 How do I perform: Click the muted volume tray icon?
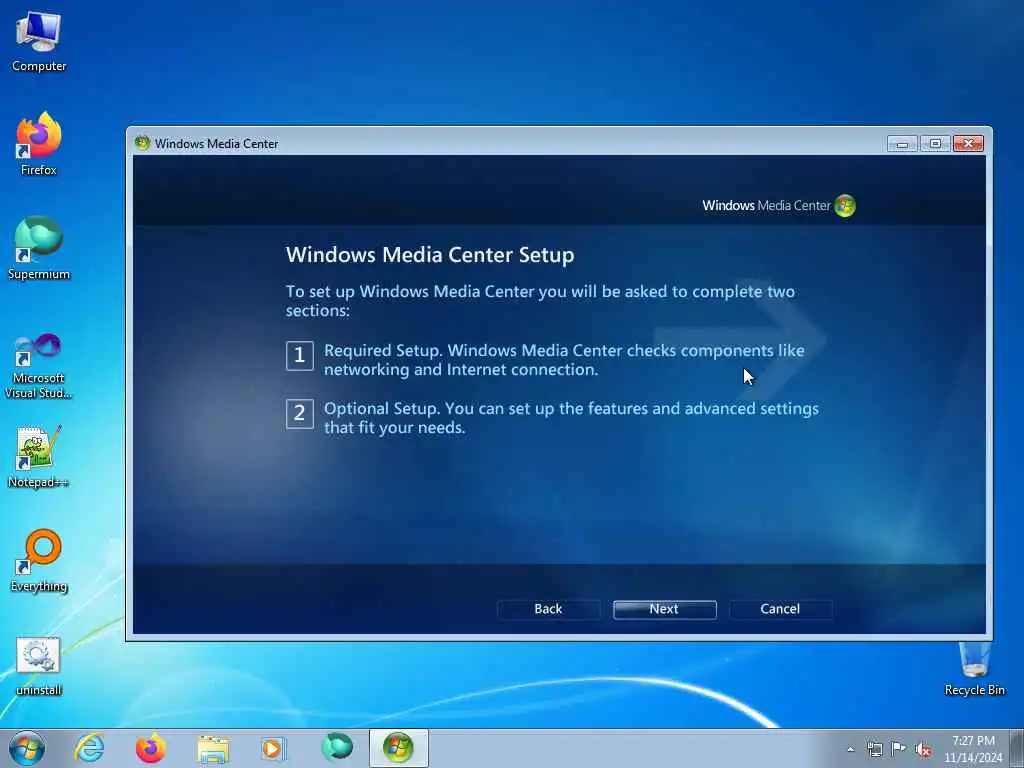(x=923, y=749)
